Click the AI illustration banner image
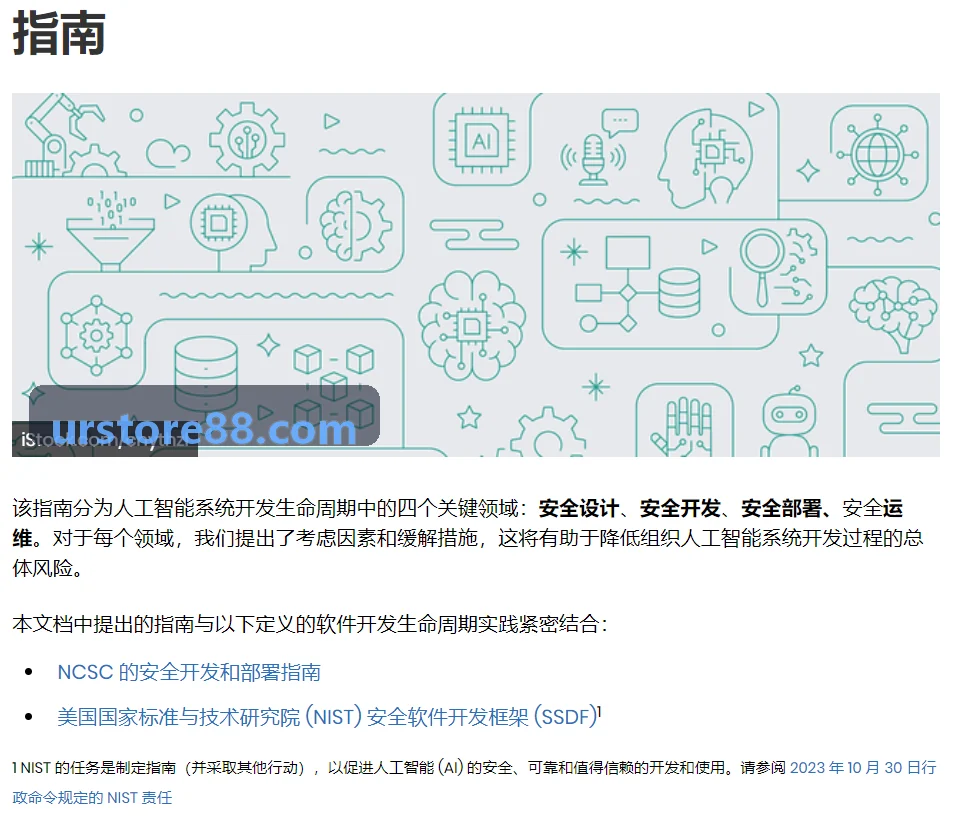Screen dimensions: 970x831 click(x=476, y=275)
